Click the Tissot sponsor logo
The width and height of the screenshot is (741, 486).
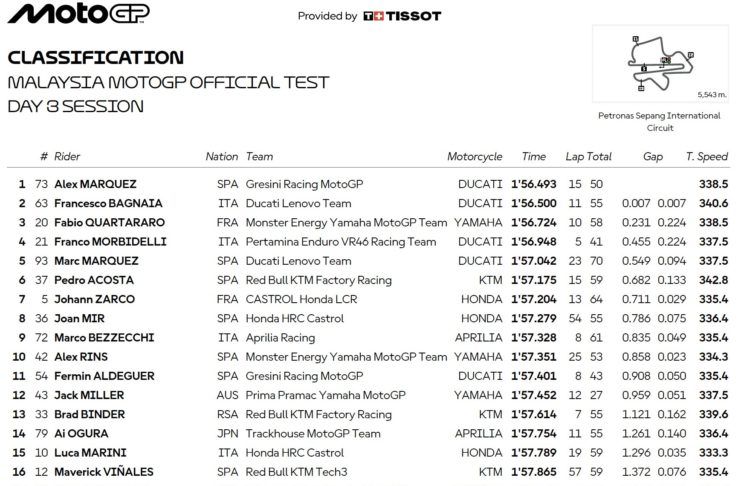coord(401,16)
